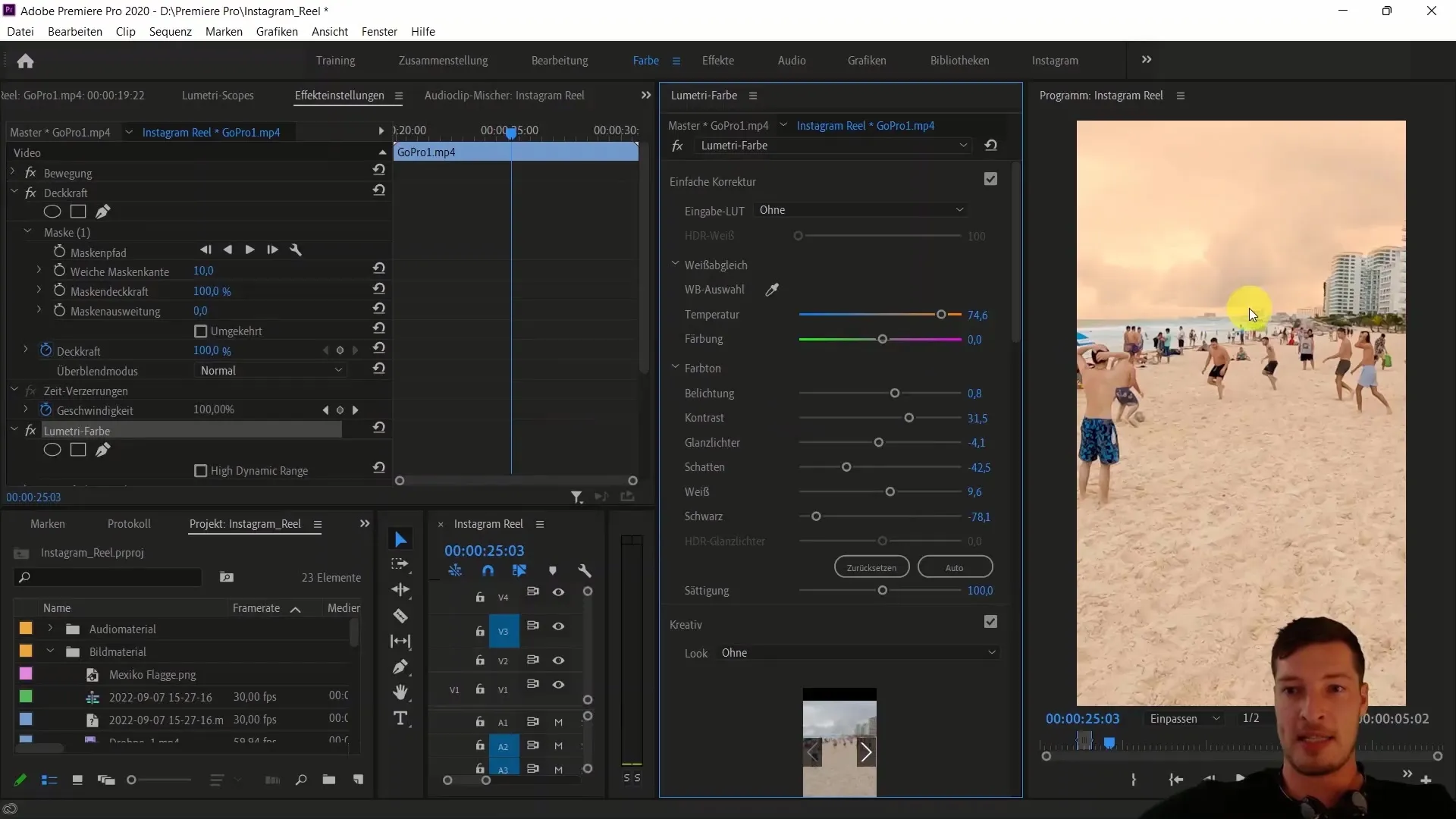Show more workspaces overflow arrows
Screen dimensions: 1456x819
(1147, 60)
